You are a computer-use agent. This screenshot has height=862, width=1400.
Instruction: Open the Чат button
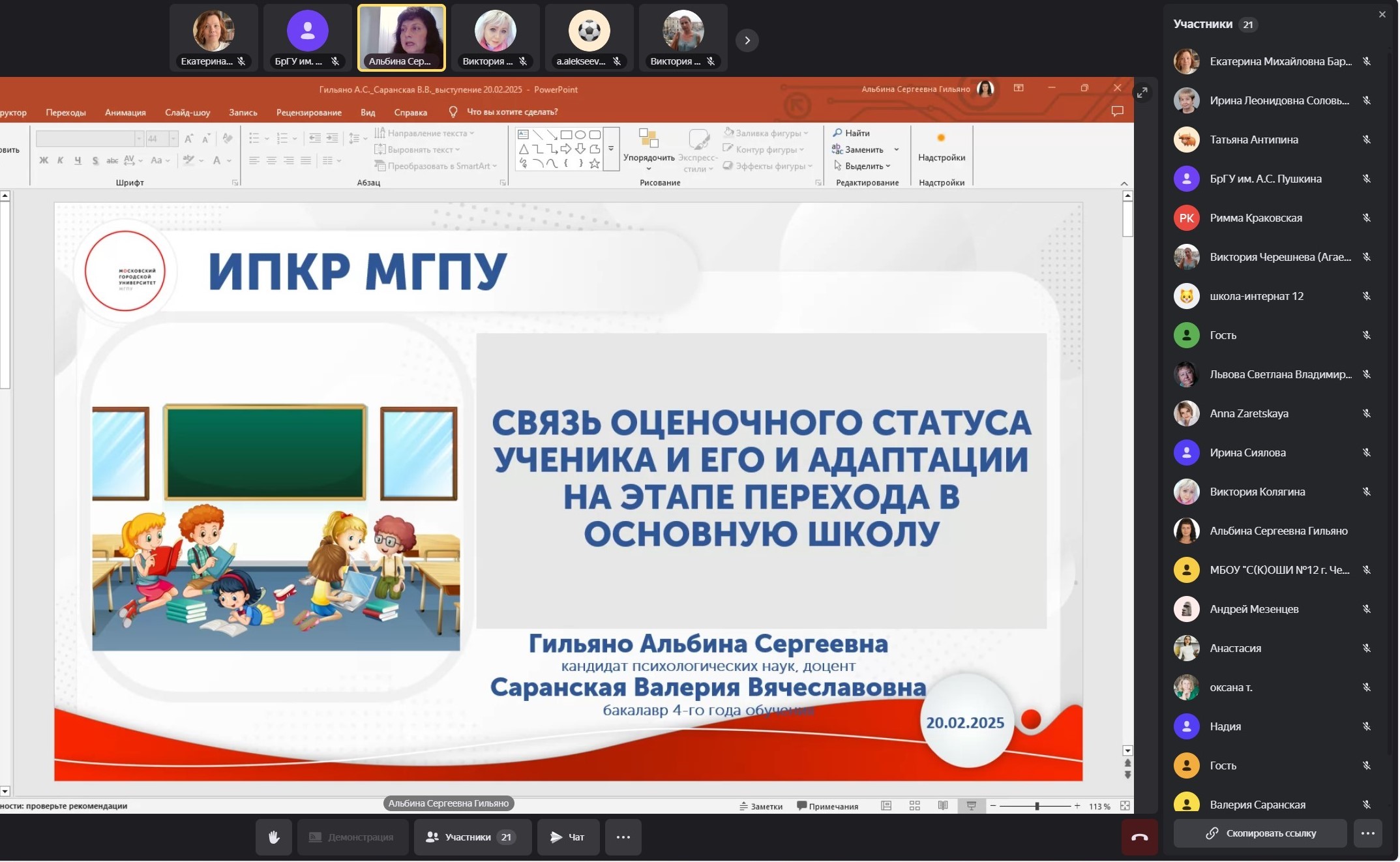pos(568,837)
